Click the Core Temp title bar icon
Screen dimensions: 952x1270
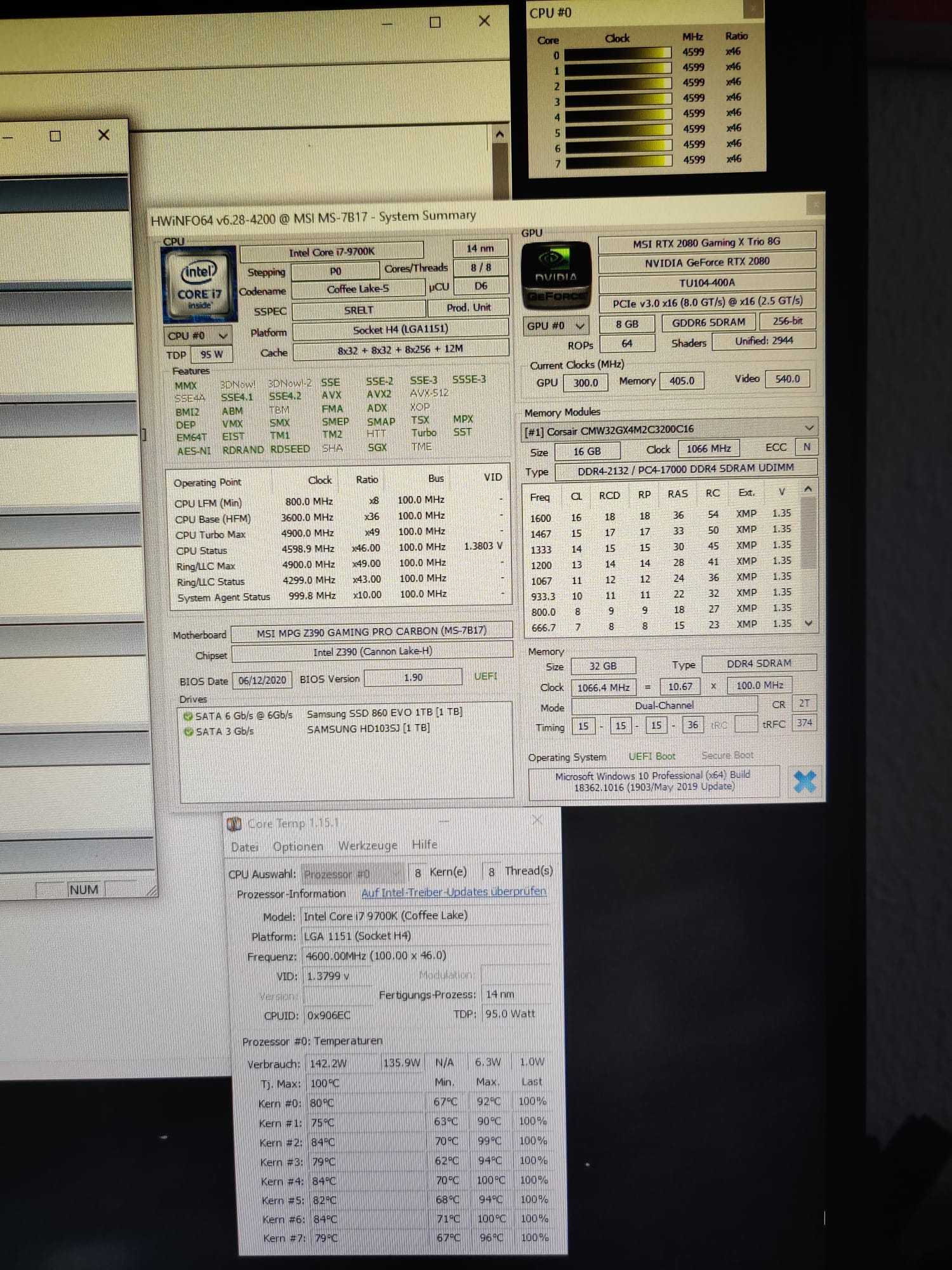pos(234,824)
